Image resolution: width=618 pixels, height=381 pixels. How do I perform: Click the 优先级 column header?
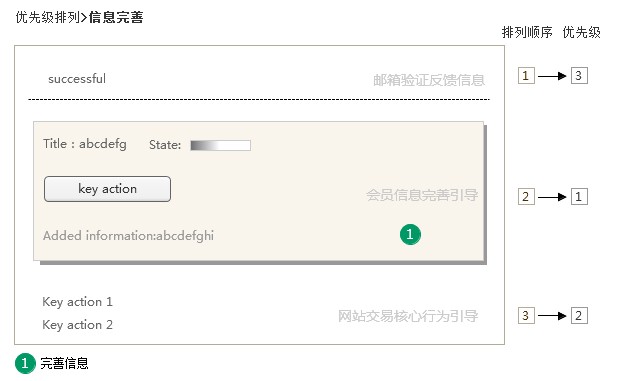581,32
